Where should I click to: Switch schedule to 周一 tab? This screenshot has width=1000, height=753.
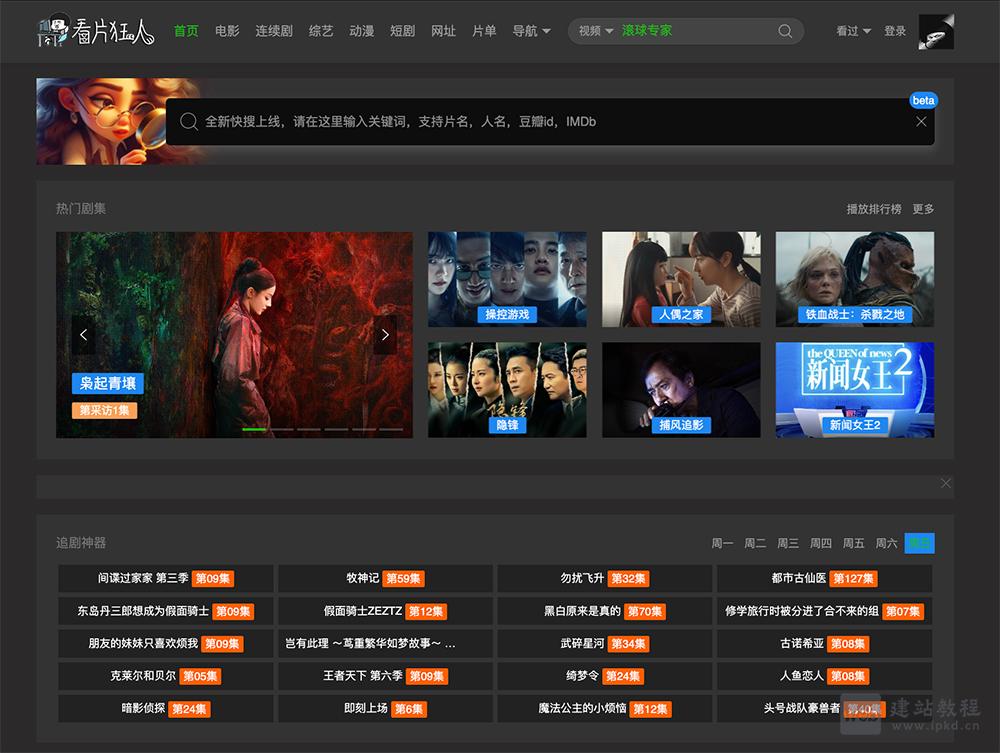coord(722,543)
